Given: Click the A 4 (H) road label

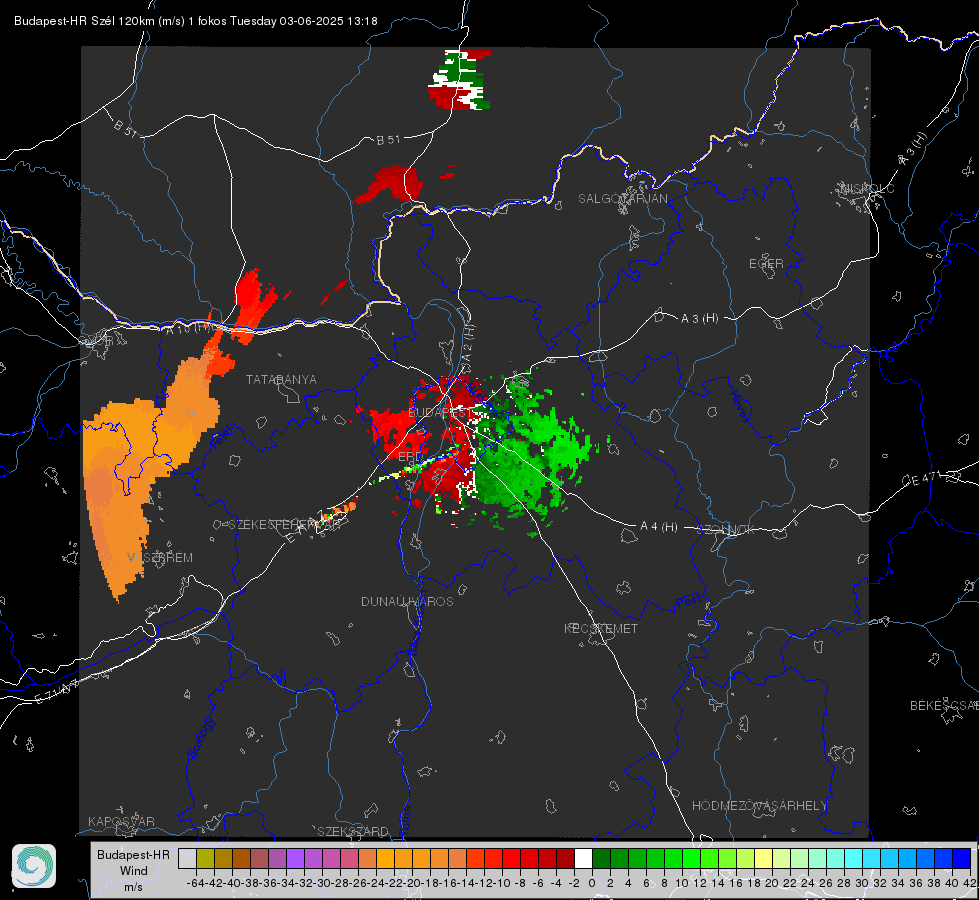Looking at the screenshot, I should coord(659,527).
